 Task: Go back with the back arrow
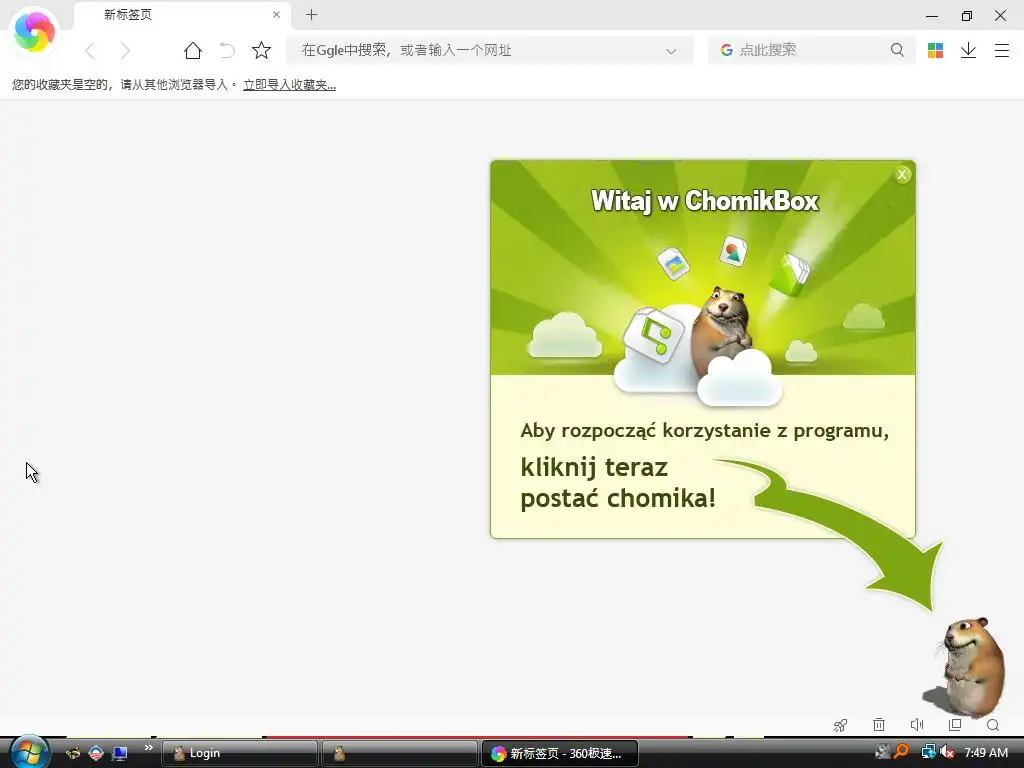click(x=91, y=50)
